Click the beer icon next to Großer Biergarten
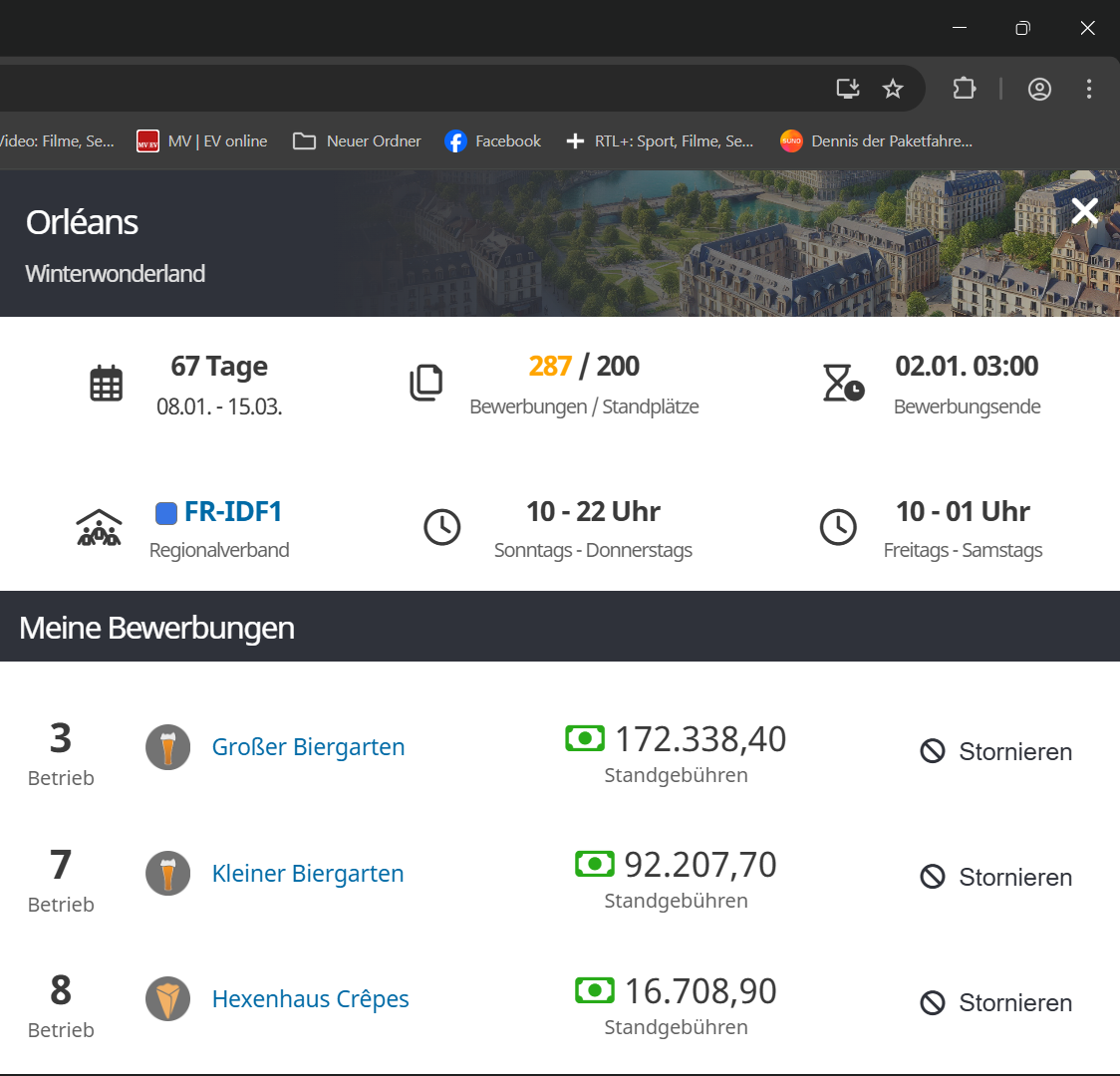This screenshot has height=1076, width=1120. point(167,747)
